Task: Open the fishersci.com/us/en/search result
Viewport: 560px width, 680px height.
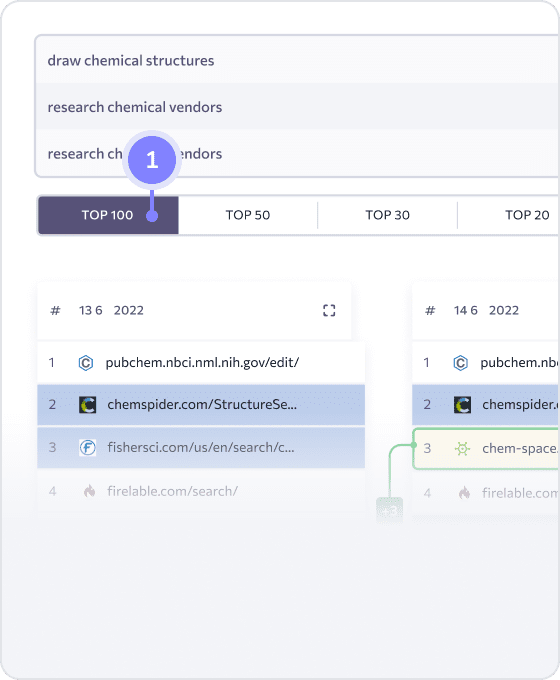Action: pyautogui.click(x=201, y=448)
